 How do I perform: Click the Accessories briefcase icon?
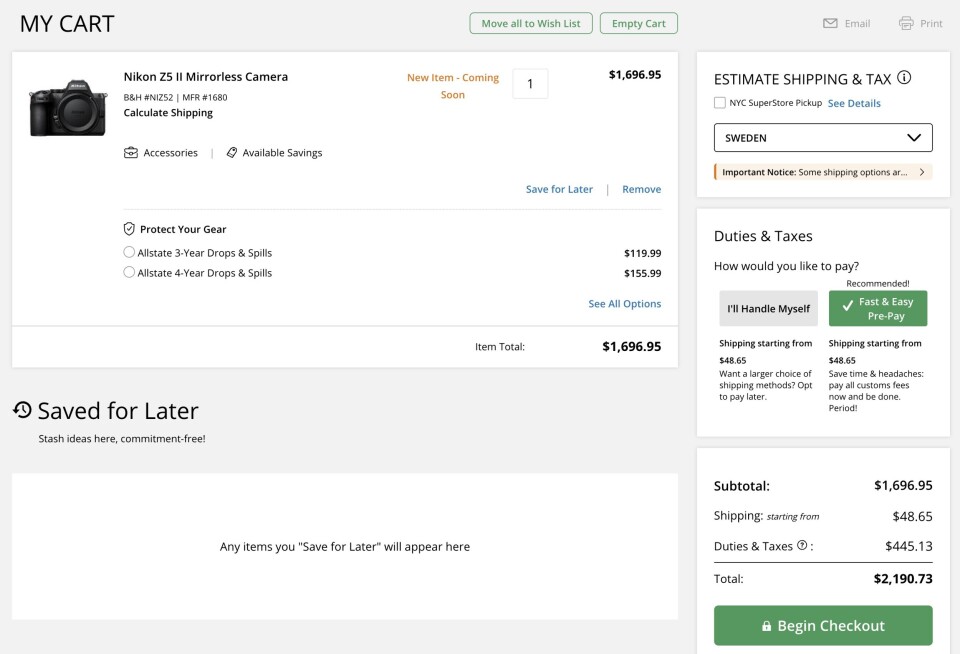pyautogui.click(x=131, y=153)
